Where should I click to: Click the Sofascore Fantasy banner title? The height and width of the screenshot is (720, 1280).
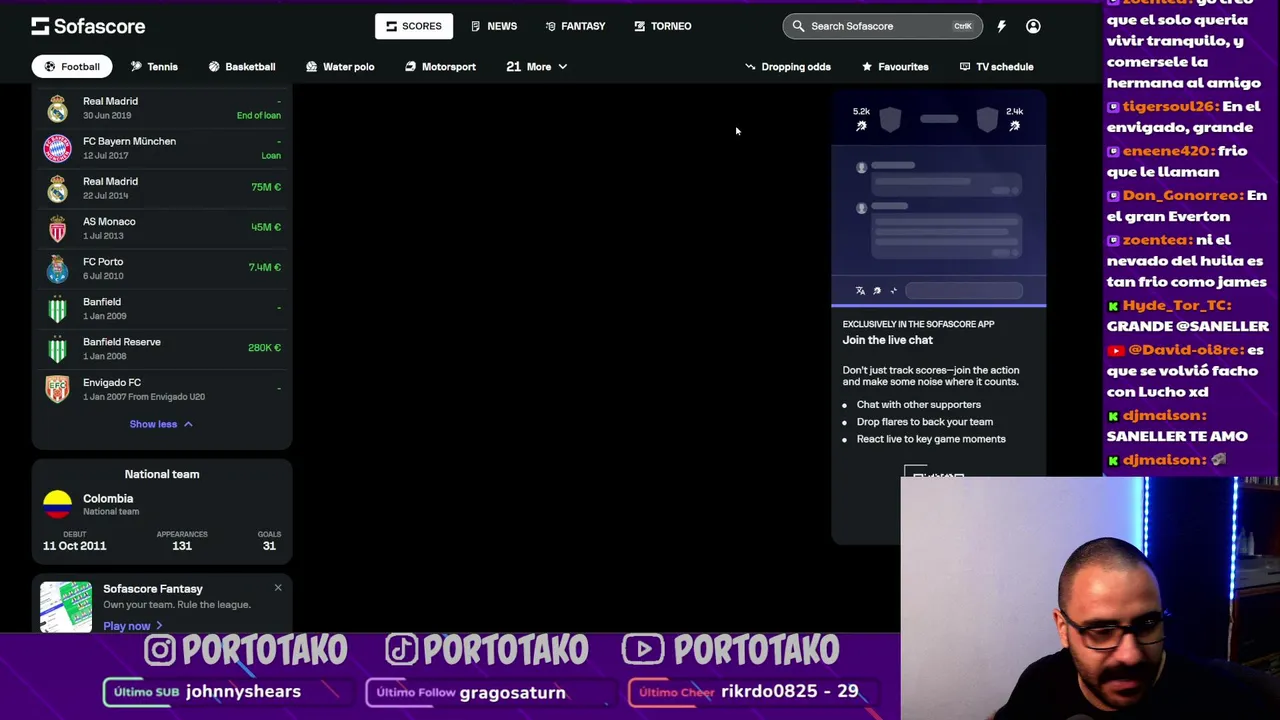(x=153, y=589)
